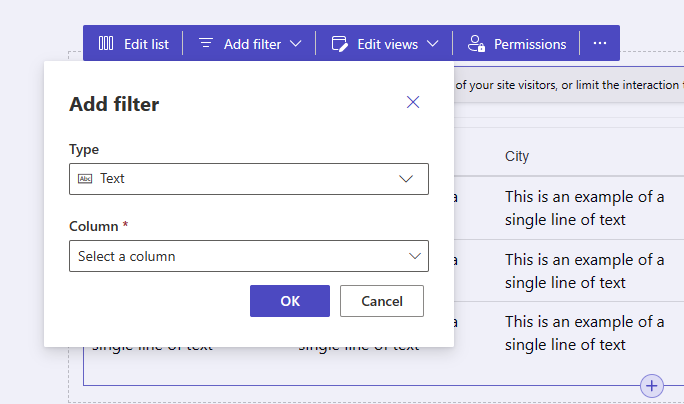Click the circular plus add button
684x404 pixels.
(652, 385)
